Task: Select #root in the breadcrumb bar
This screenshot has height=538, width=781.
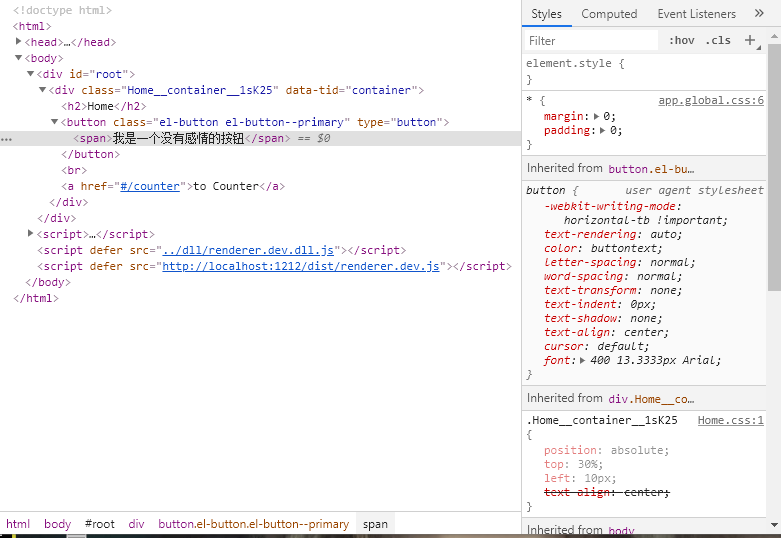Action: pyautogui.click(x=100, y=524)
